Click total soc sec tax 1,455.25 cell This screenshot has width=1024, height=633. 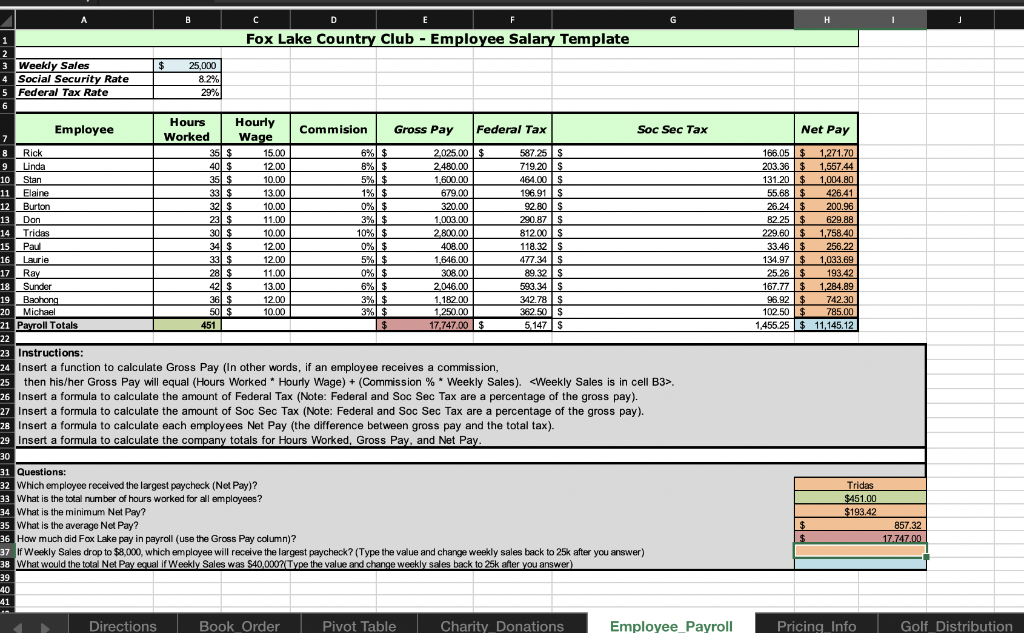click(673, 325)
